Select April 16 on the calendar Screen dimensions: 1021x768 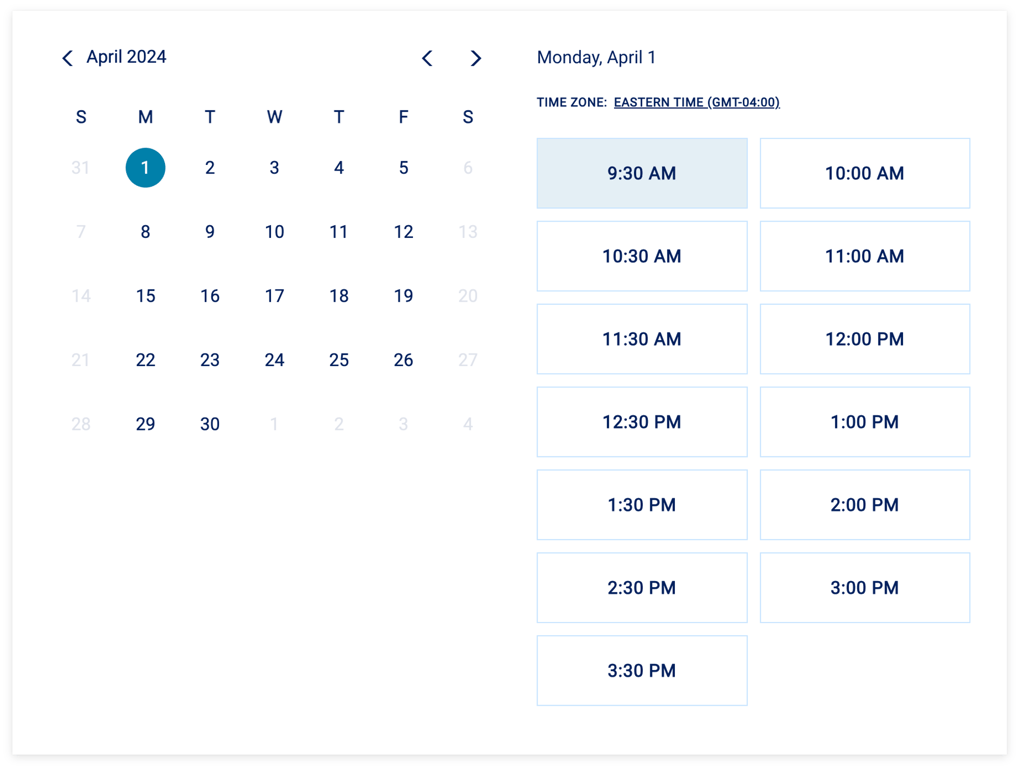(x=210, y=296)
